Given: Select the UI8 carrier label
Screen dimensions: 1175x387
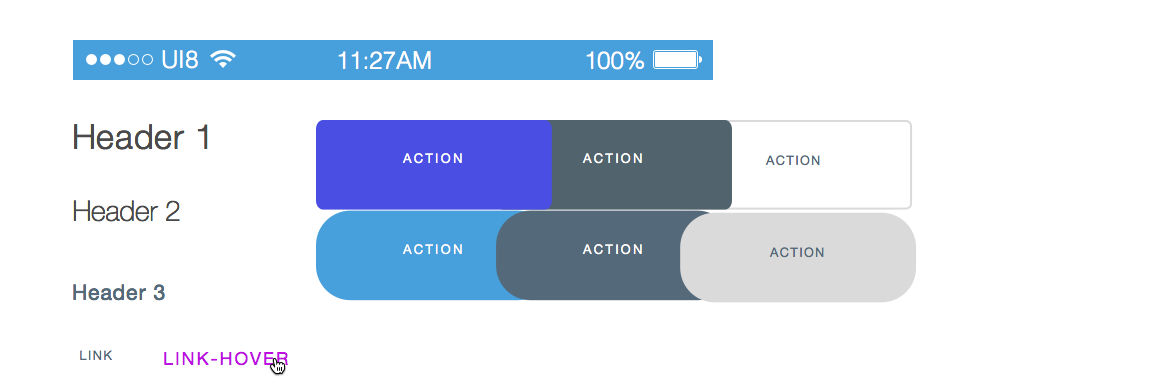Looking at the screenshot, I should (x=180, y=60).
